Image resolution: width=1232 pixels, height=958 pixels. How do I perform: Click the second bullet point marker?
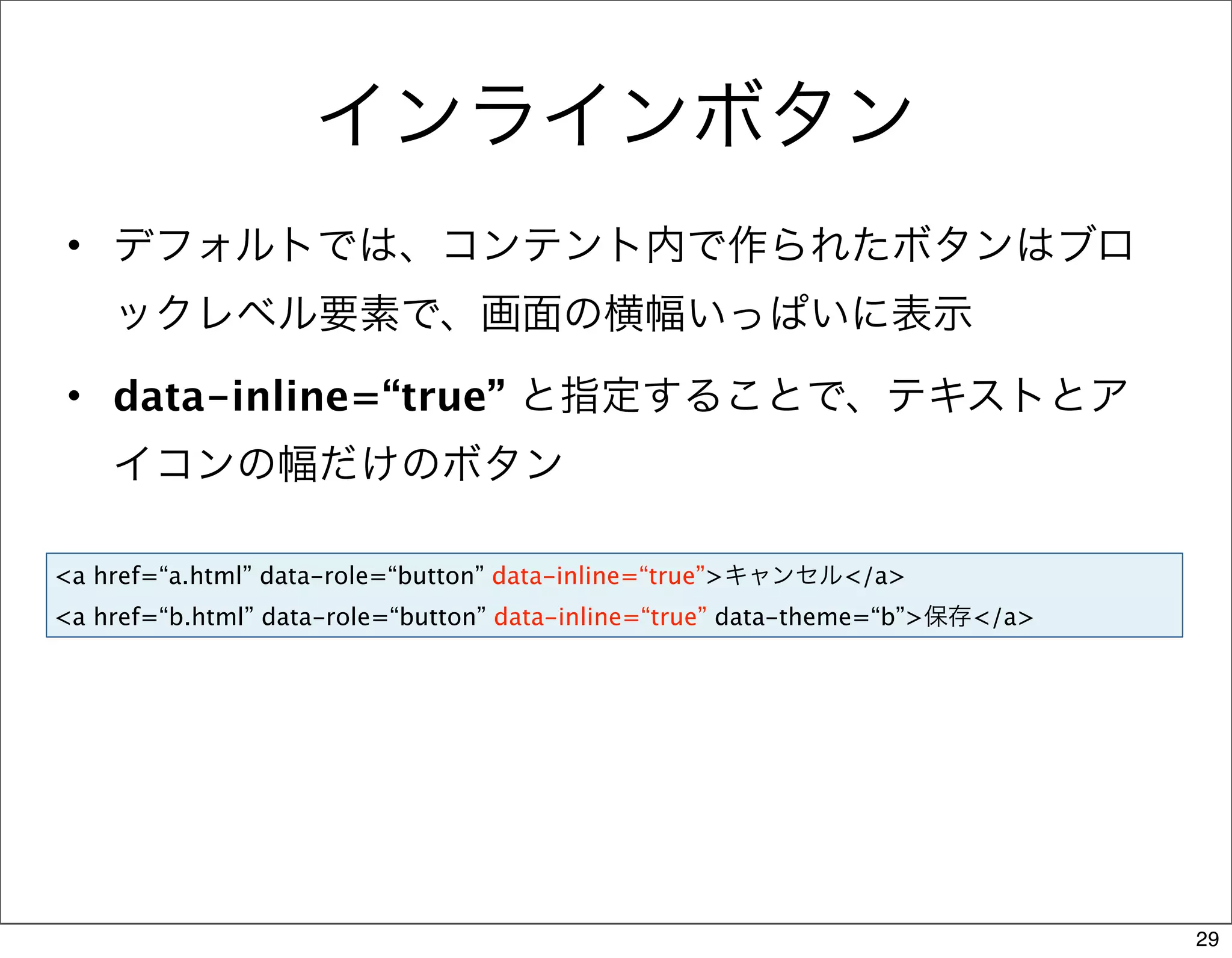pos(74,396)
